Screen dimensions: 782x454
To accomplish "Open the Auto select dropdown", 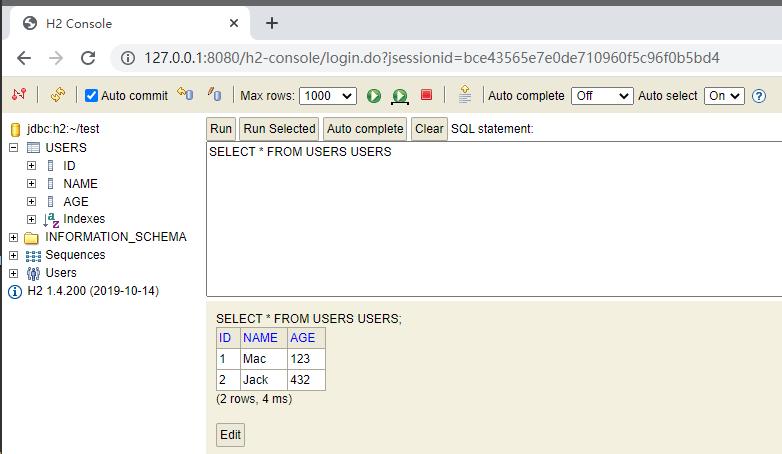I will point(724,96).
